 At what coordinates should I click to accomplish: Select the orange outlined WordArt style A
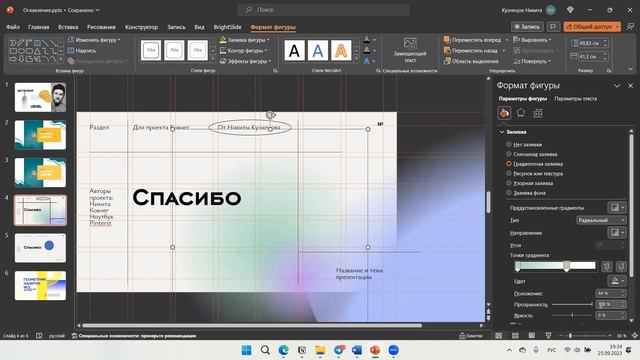click(341, 51)
